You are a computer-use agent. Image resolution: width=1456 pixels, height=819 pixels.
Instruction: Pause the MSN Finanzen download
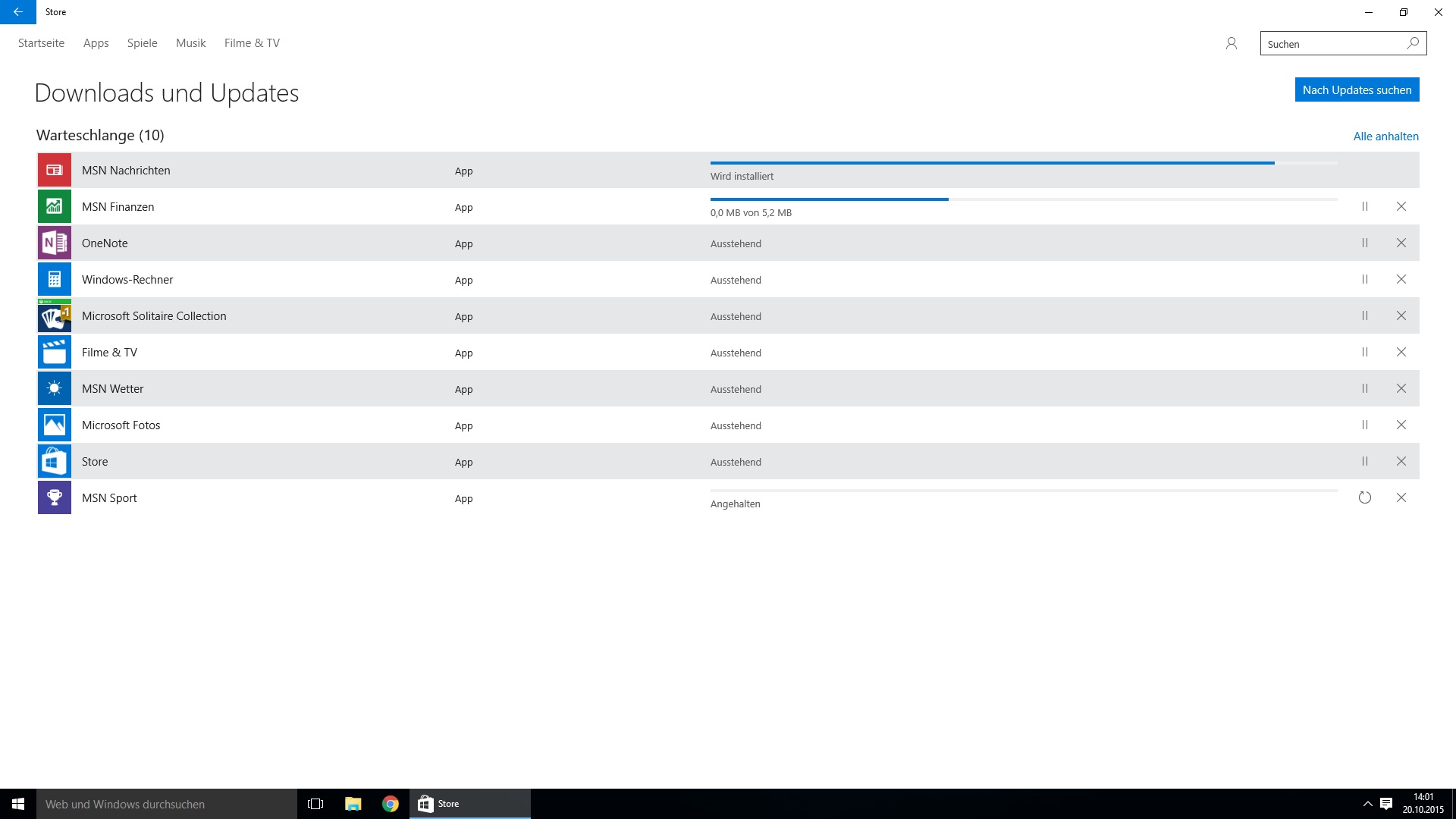1365,207
